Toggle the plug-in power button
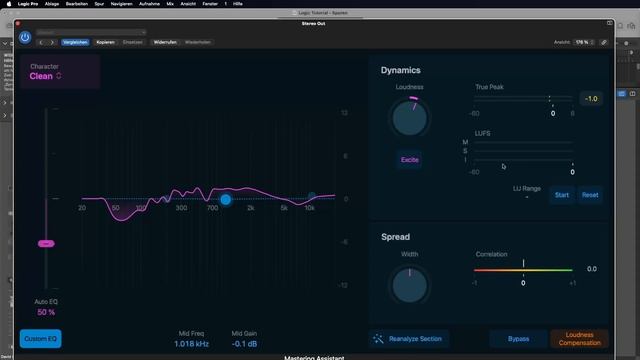Viewport: 640px width, 360px height. 25,37
